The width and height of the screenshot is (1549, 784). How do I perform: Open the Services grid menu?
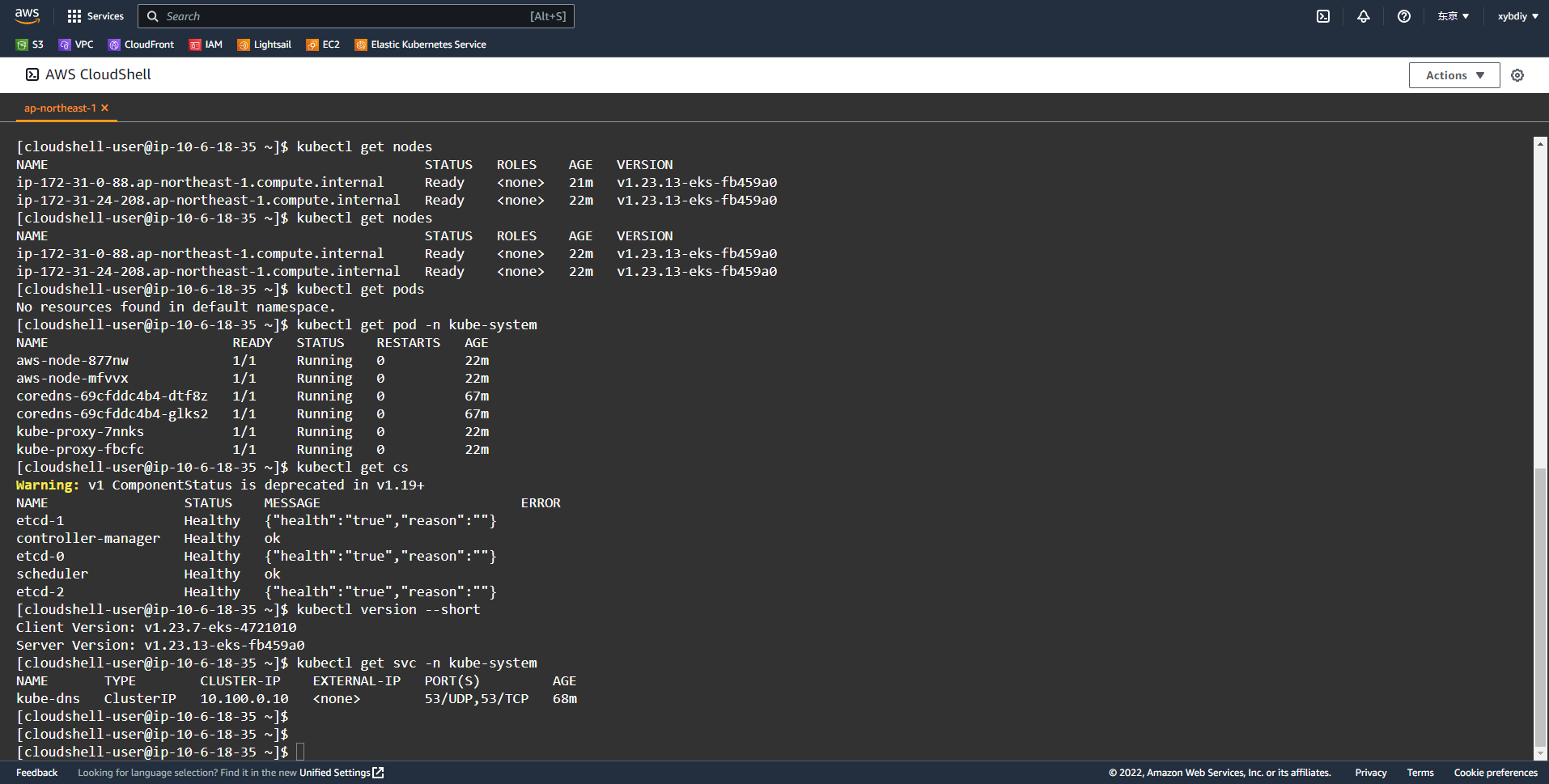click(x=95, y=16)
